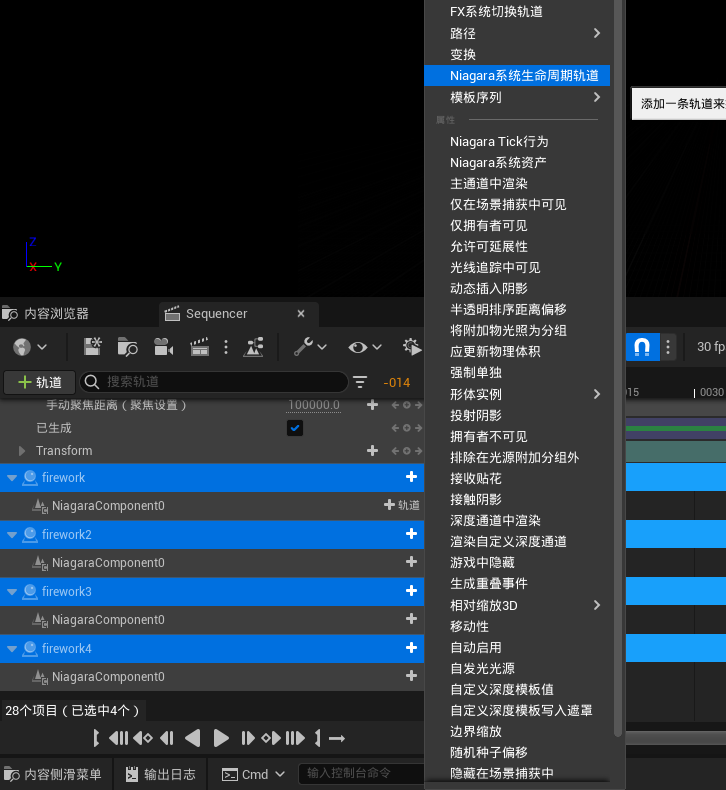The image size is (726, 790).
Task: Open 相对缩放3D submenu
Action: tap(517, 605)
